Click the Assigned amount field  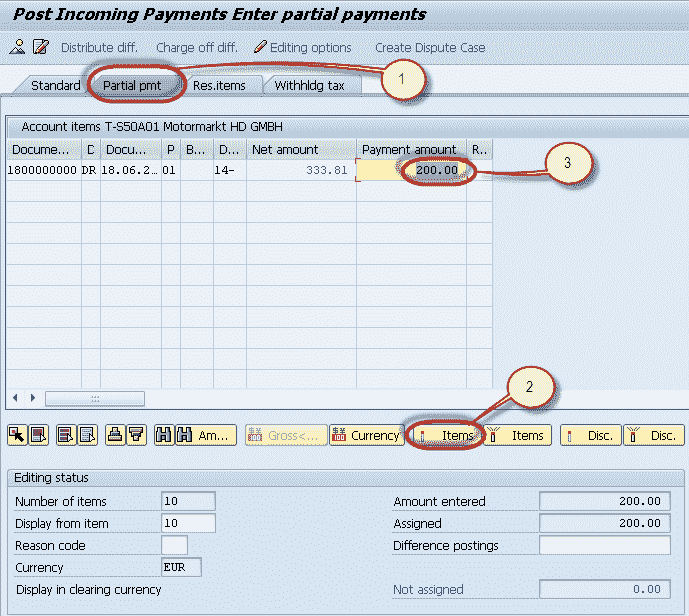tap(605, 523)
